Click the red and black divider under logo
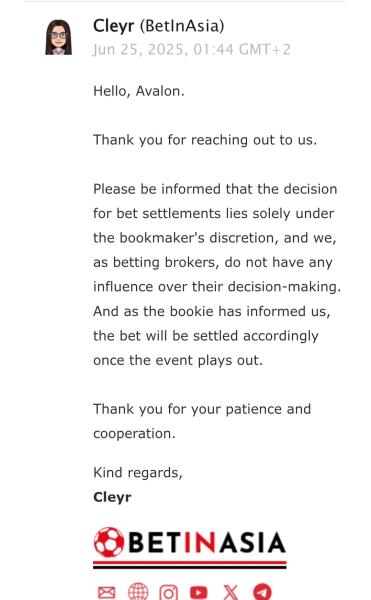 [190, 565]
